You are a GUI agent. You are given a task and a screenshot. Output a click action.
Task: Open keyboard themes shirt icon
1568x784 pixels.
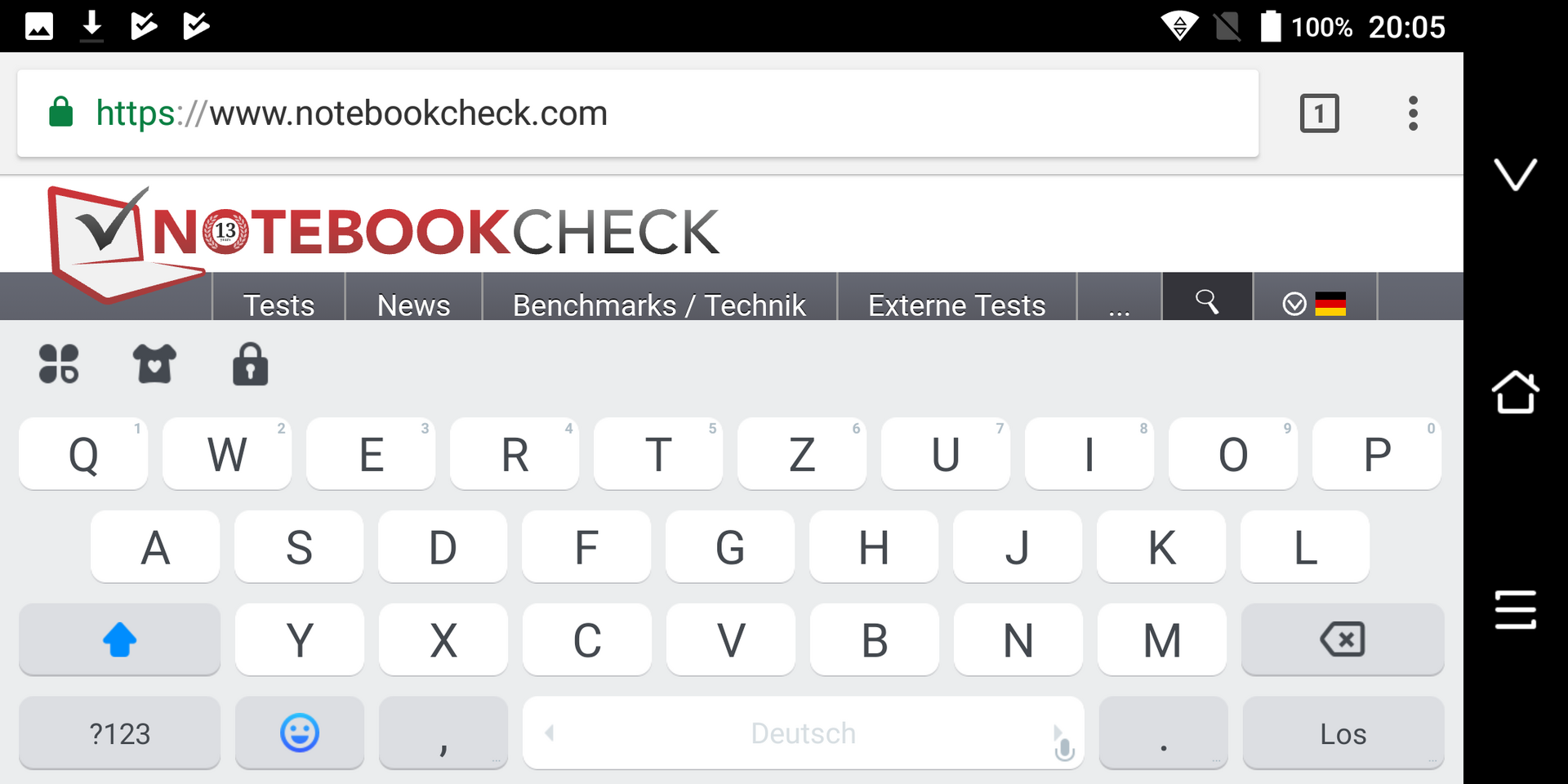click(154, 363)
